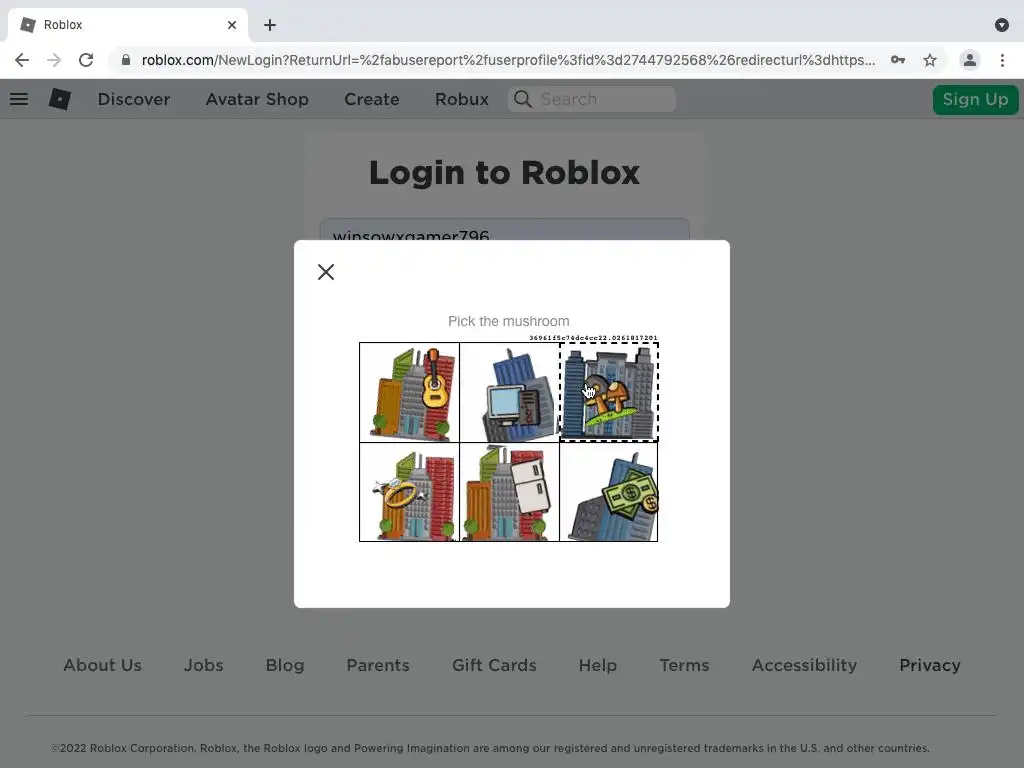
Task: Open the Accessibility footer link
Action: [804, 665]
